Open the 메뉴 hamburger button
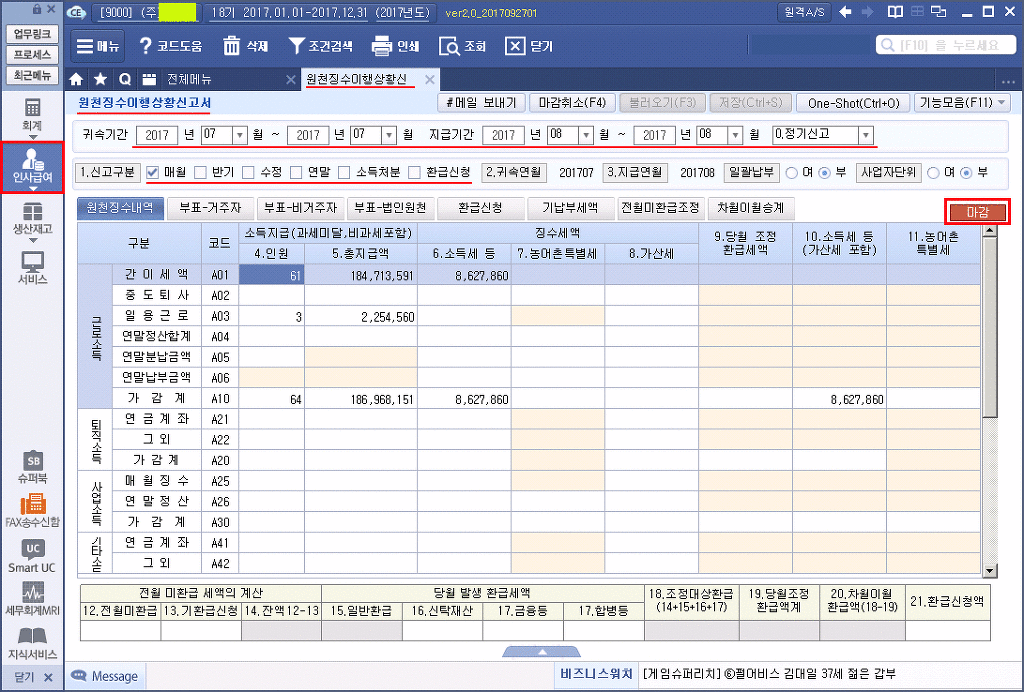Viewport: 1024px width, 692px height. point(97,46)
